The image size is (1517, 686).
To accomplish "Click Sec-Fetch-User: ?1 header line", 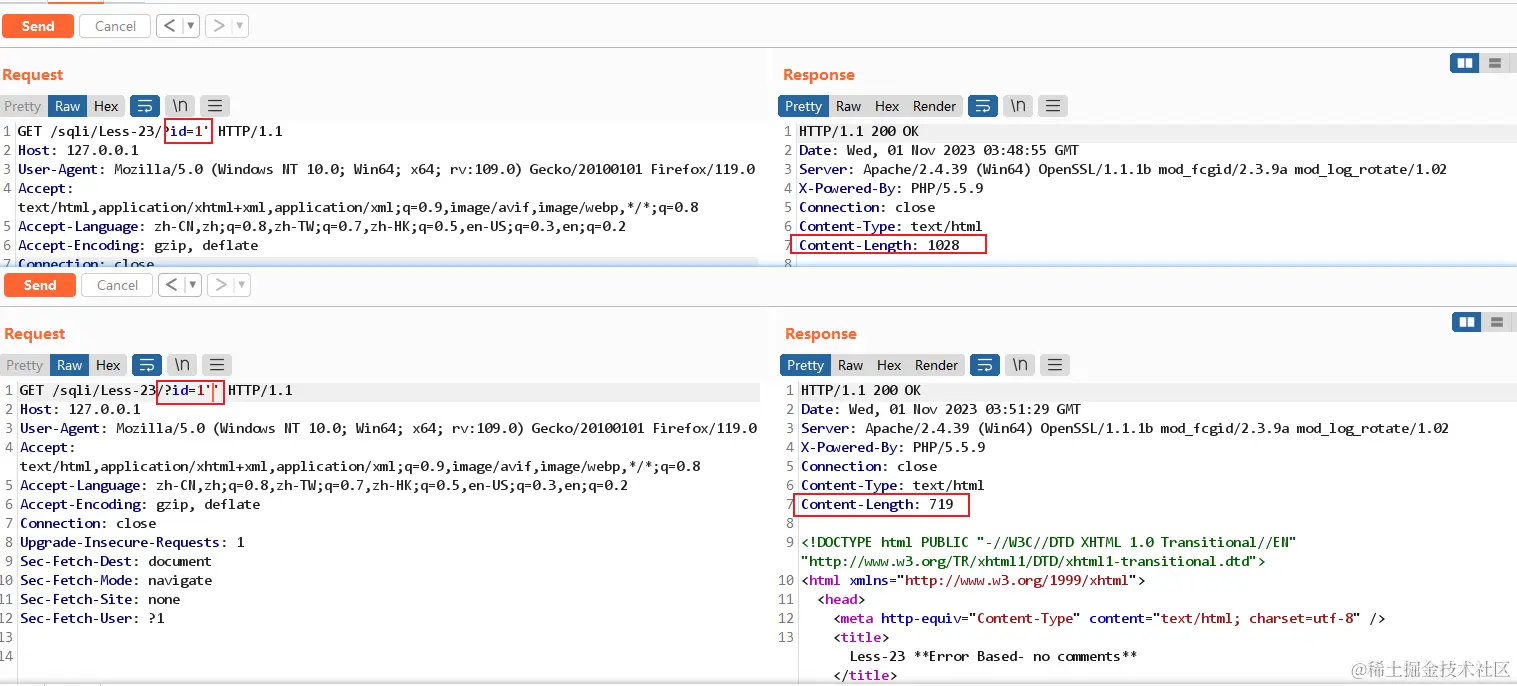I will pos(92,618).
